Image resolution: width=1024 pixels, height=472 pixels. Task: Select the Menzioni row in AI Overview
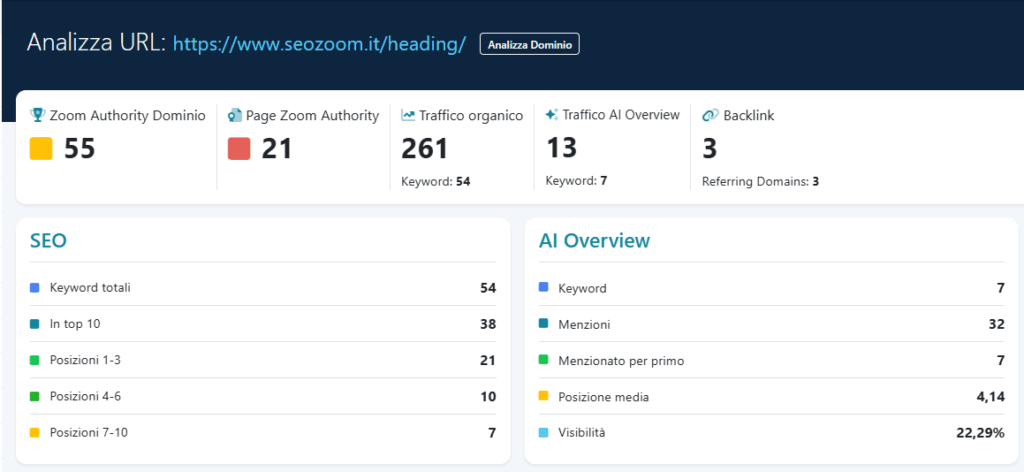pyautogui.click(x=772, y=324)
